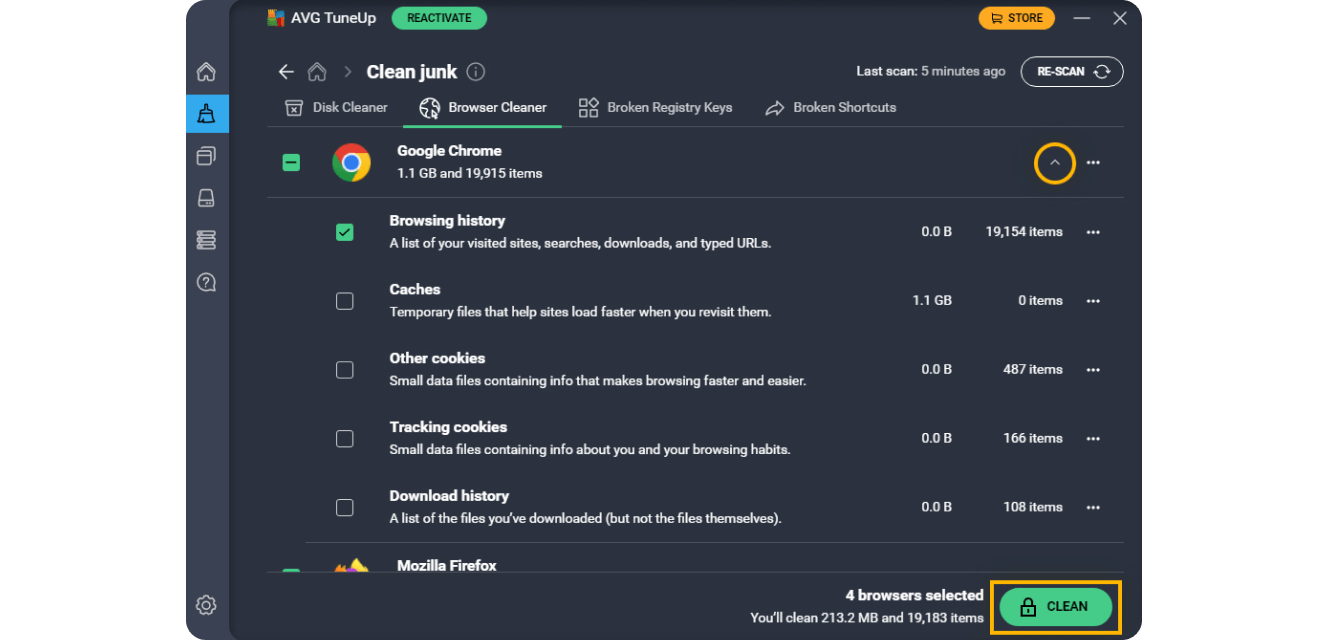
Task: Open the Free Up Space disk icon
Action: coord(206,198)
